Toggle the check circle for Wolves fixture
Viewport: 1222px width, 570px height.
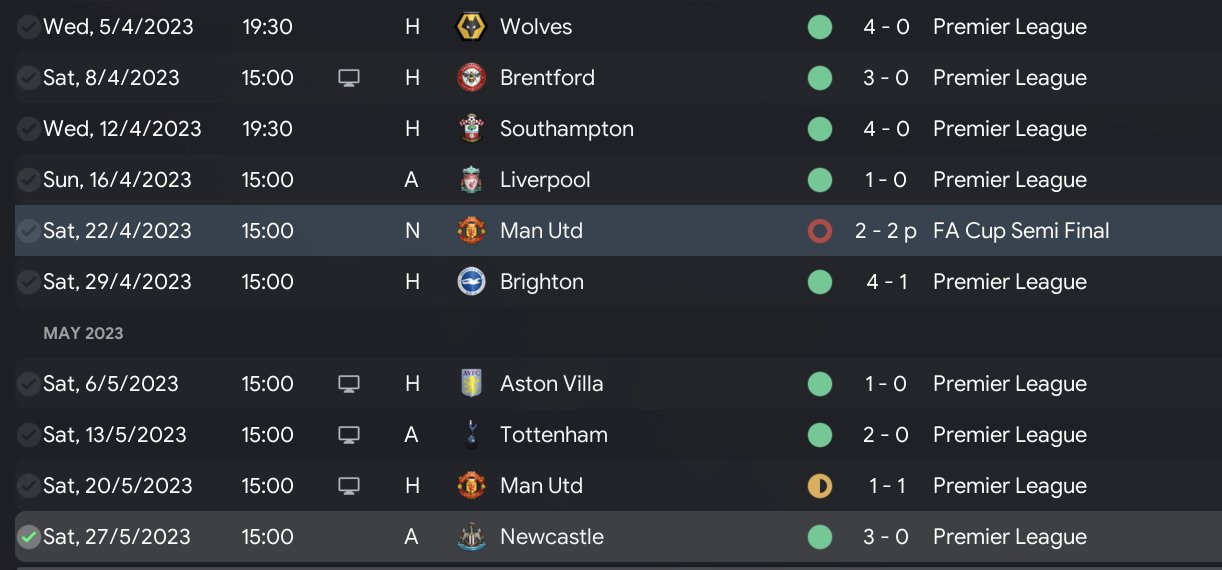(x=28, y=27)
